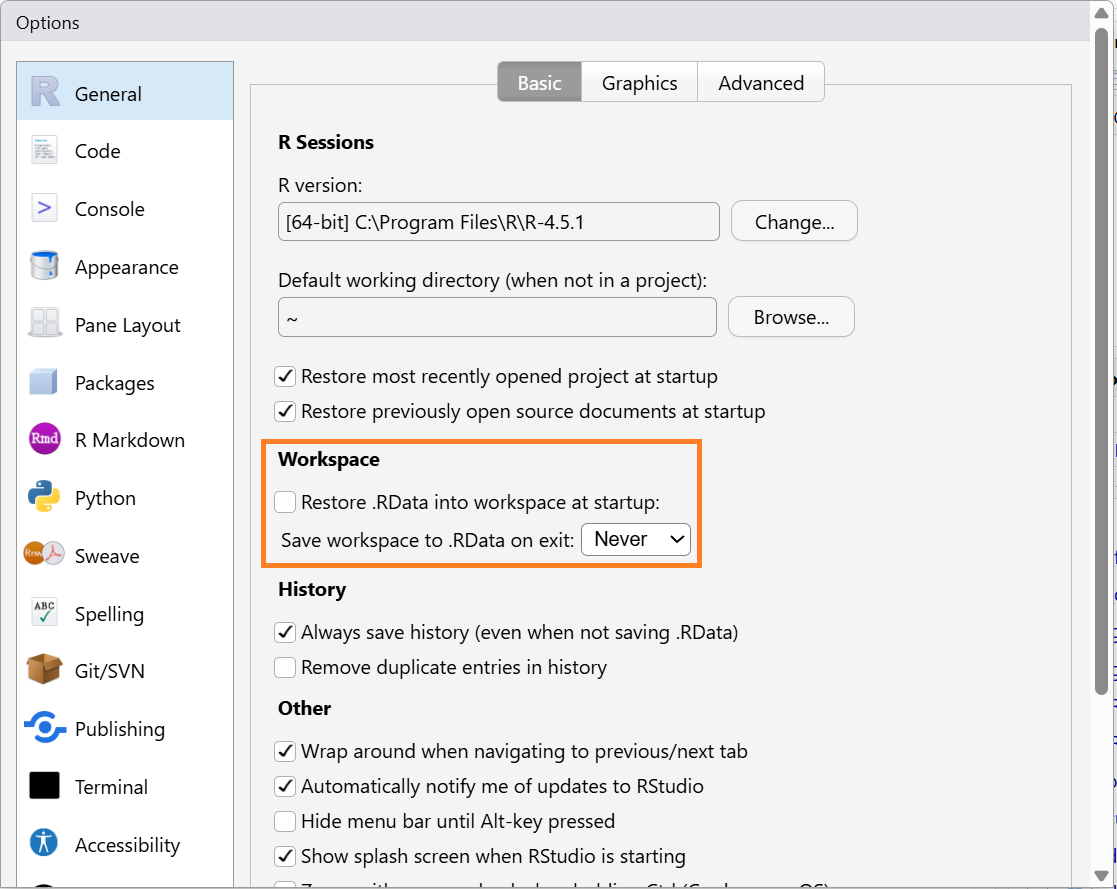
Task: Toggle Restore most recently opened project checkbox
Action: pos(285,376)
